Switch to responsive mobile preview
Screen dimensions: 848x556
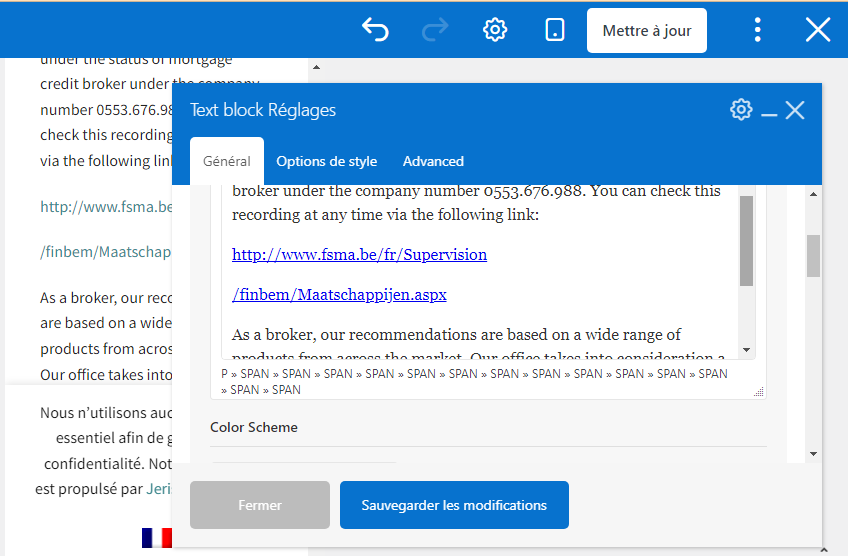[555, 30]
